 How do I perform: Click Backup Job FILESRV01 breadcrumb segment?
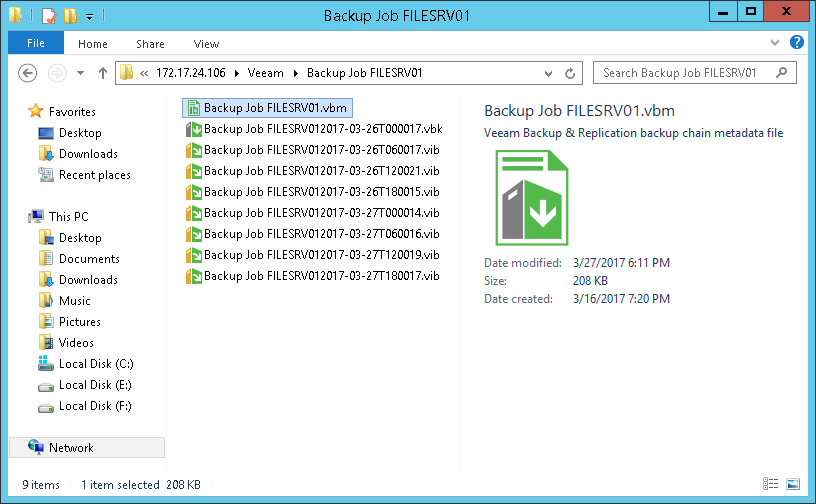(x=364, y=73)
